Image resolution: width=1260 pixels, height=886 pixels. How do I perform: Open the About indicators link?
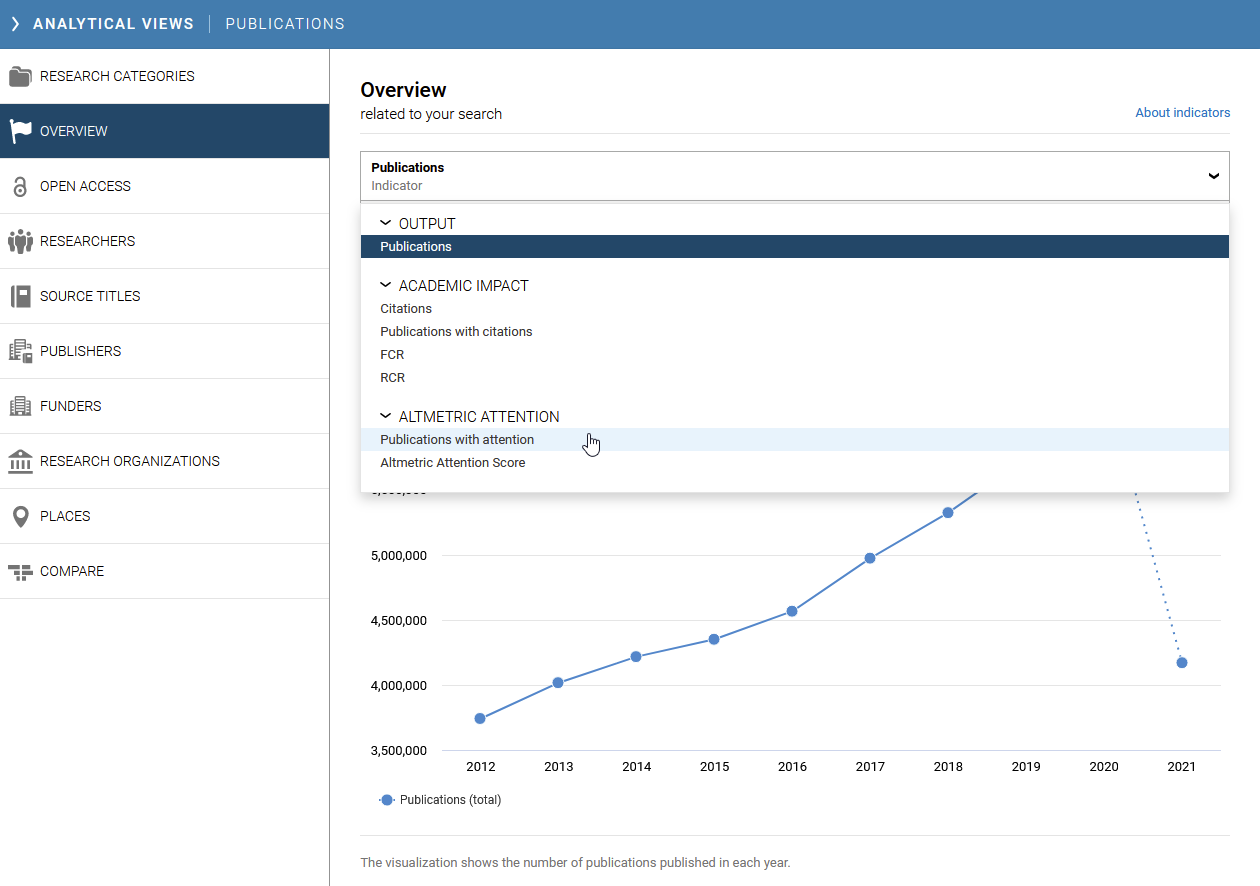tap(1182, 113)
